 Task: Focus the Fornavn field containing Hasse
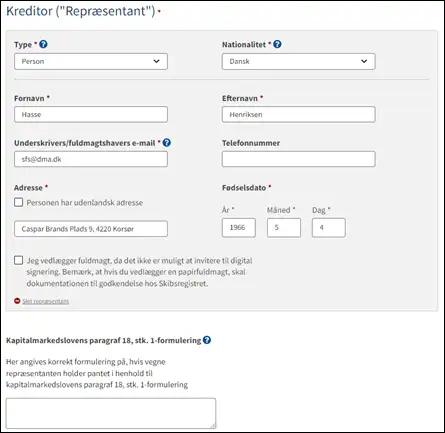coord(91,114)
